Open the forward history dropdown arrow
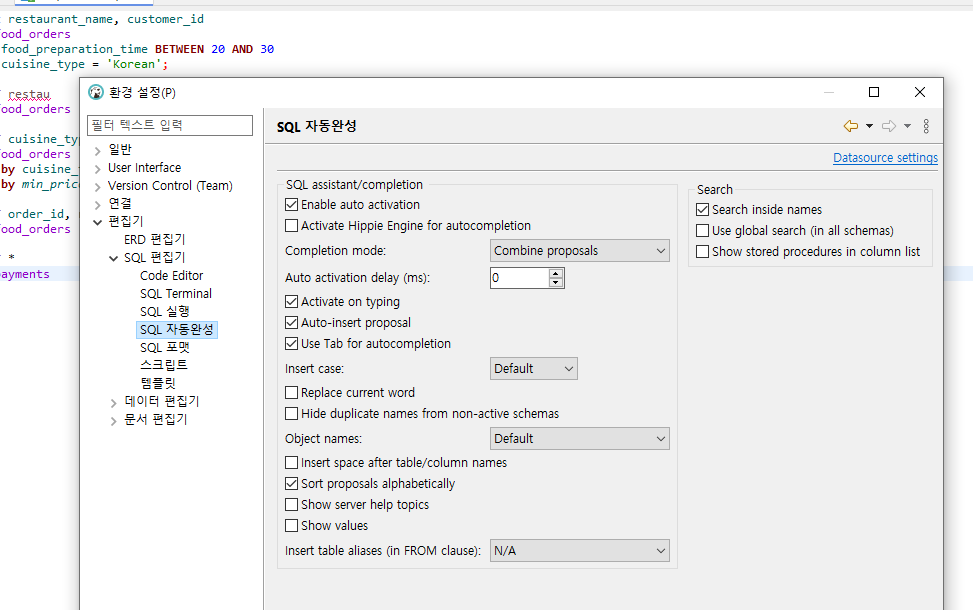Viewport: 973px width, 610px height. pyautogui.click(x=907, y=126)
